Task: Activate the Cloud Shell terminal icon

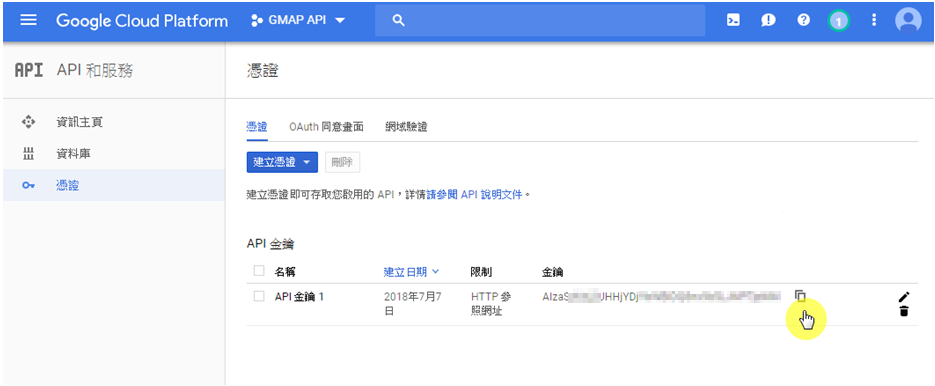Action: pyautogui.click(x=733, y=20)
